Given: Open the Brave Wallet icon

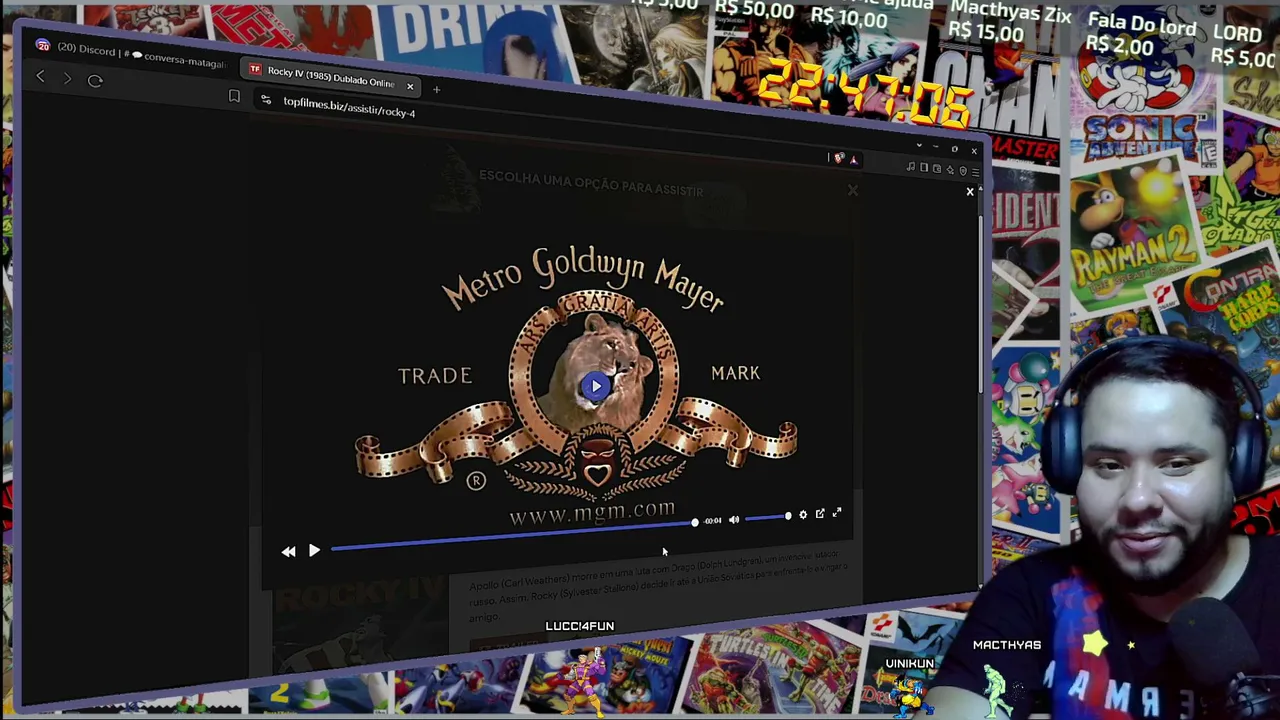Looking at the screenshot, I should point(937,169).
